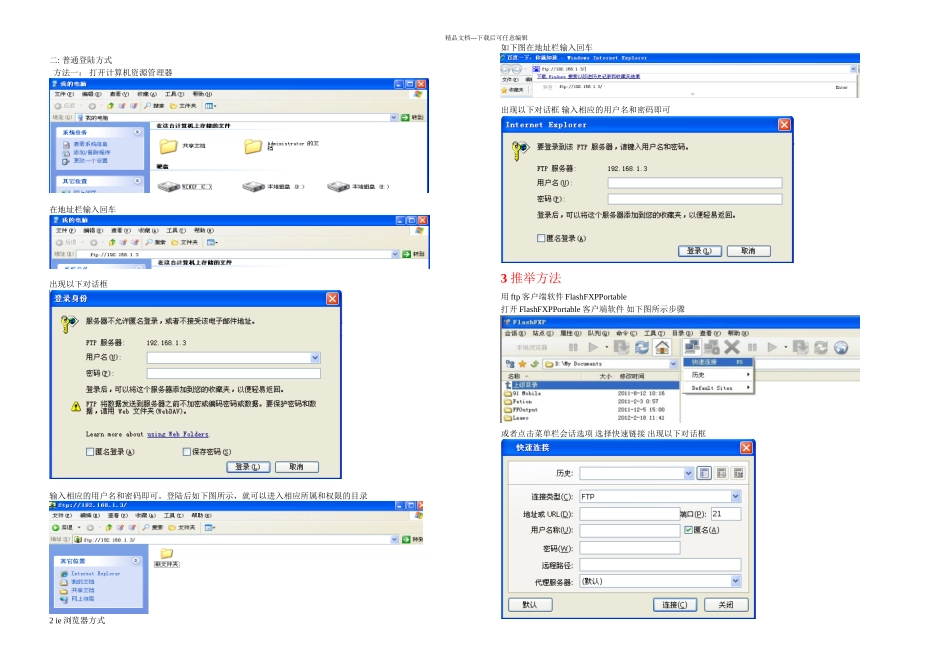Tick 匿名登录 in the Internet Explorer dialog

coord(541,238)
